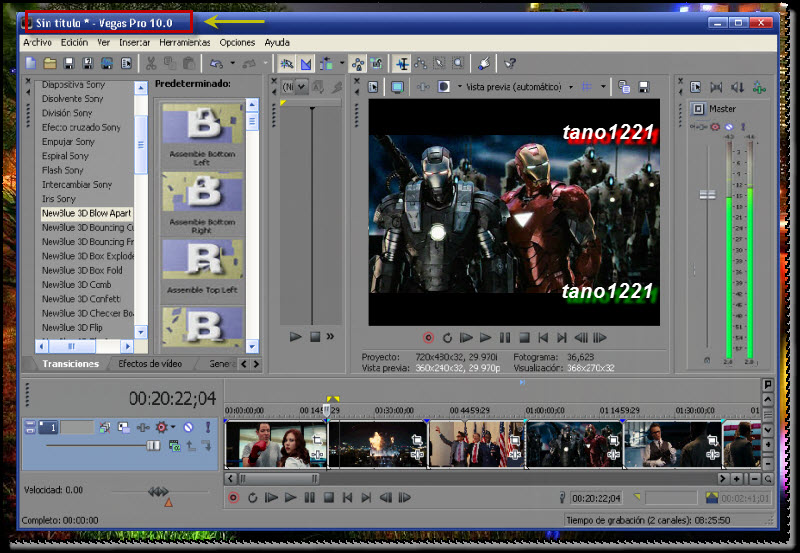The image size is (800, 553).
Task: Toggle Ignore event grouping
Action: 377,63
